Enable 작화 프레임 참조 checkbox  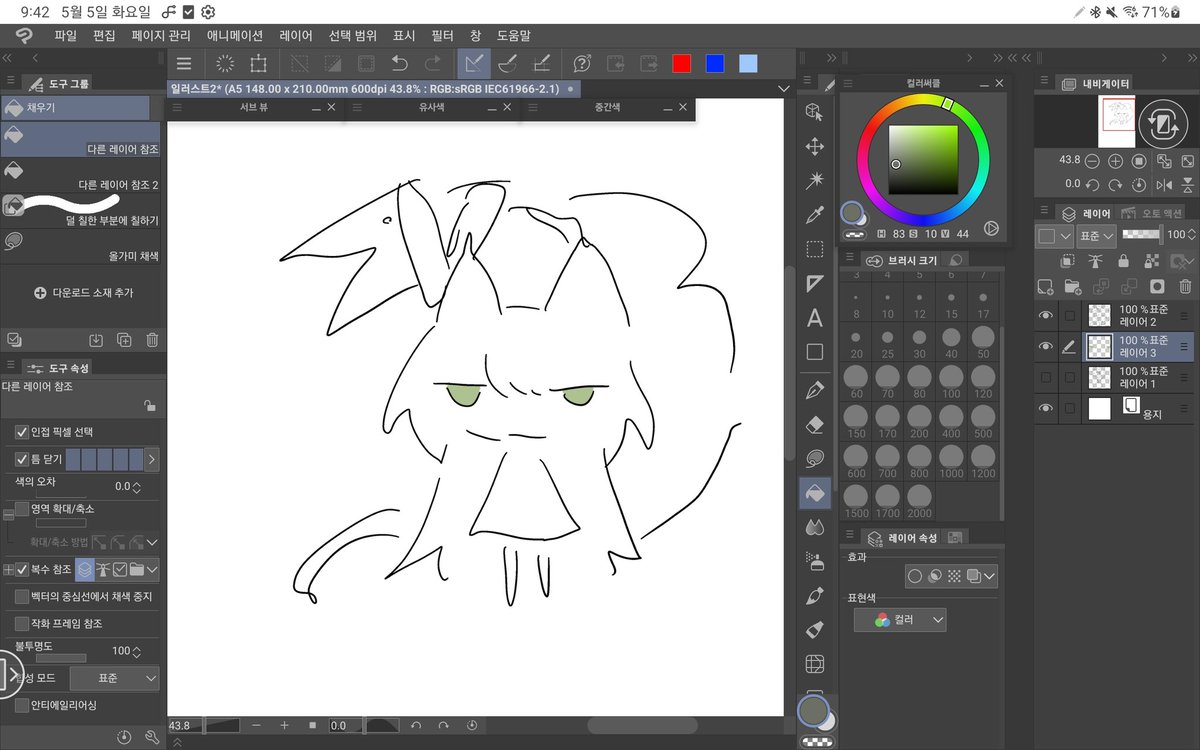(x=22, y=623)
